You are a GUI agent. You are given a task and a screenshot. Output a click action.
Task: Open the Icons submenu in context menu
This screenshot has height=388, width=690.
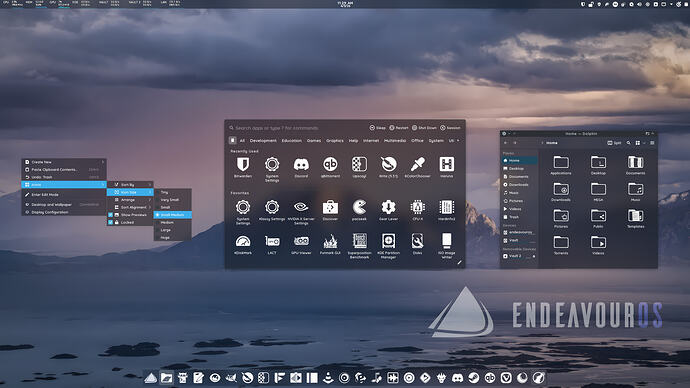pyautogui.click(x=64, y=184)
